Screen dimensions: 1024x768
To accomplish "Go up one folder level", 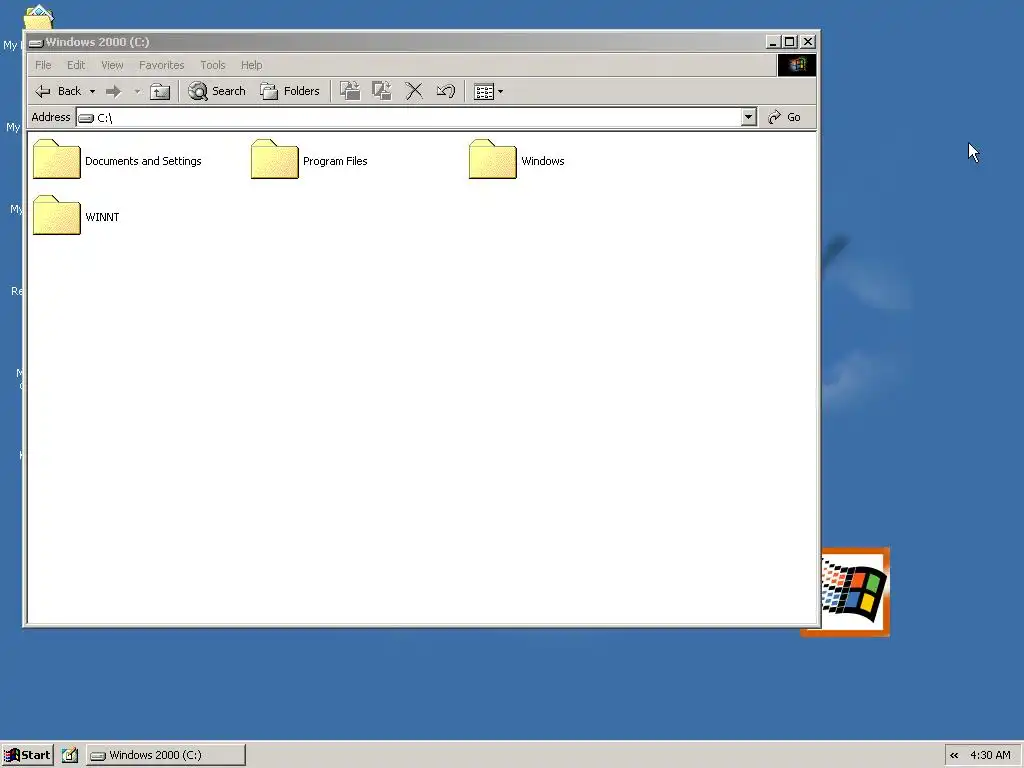I will click(x=160, y=91).
